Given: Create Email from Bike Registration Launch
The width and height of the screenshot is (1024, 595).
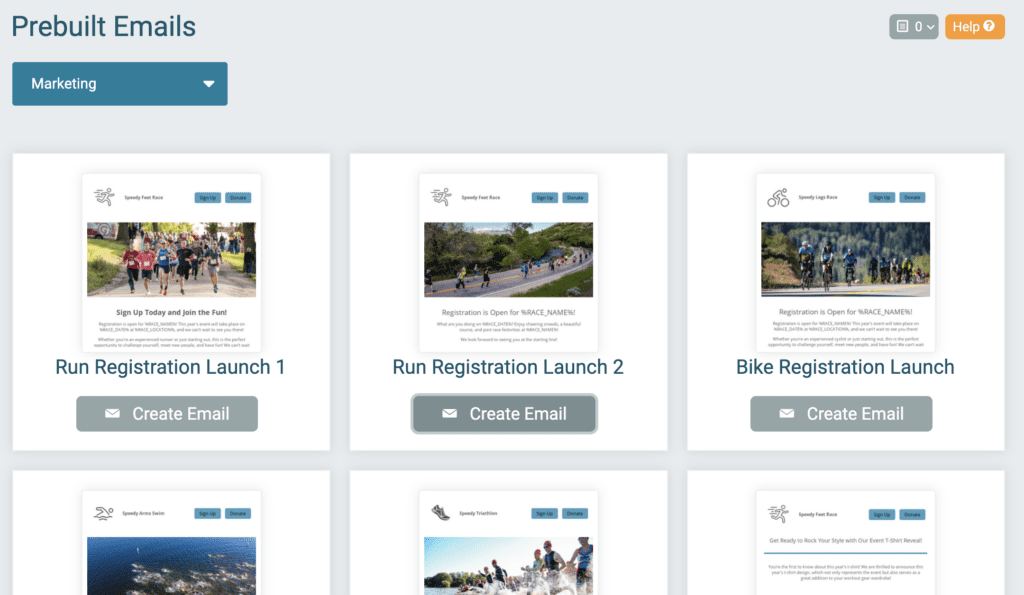Looking at the screenshot, I should coord(841,413).
